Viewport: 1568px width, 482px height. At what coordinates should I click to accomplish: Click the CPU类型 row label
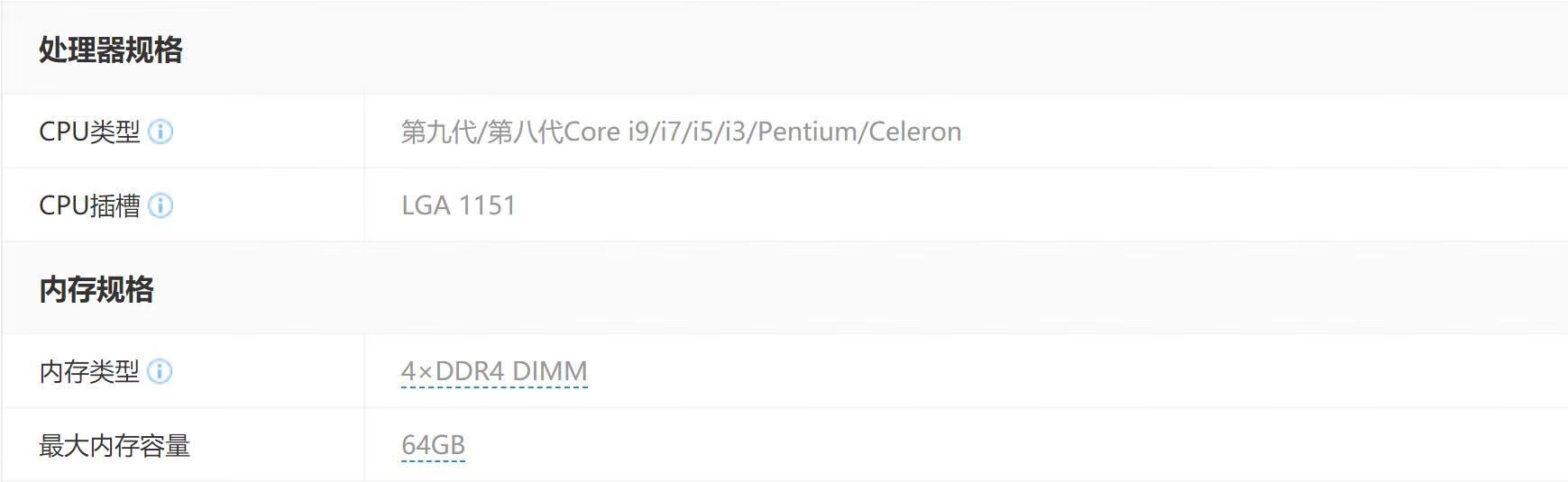click(89, 132)
